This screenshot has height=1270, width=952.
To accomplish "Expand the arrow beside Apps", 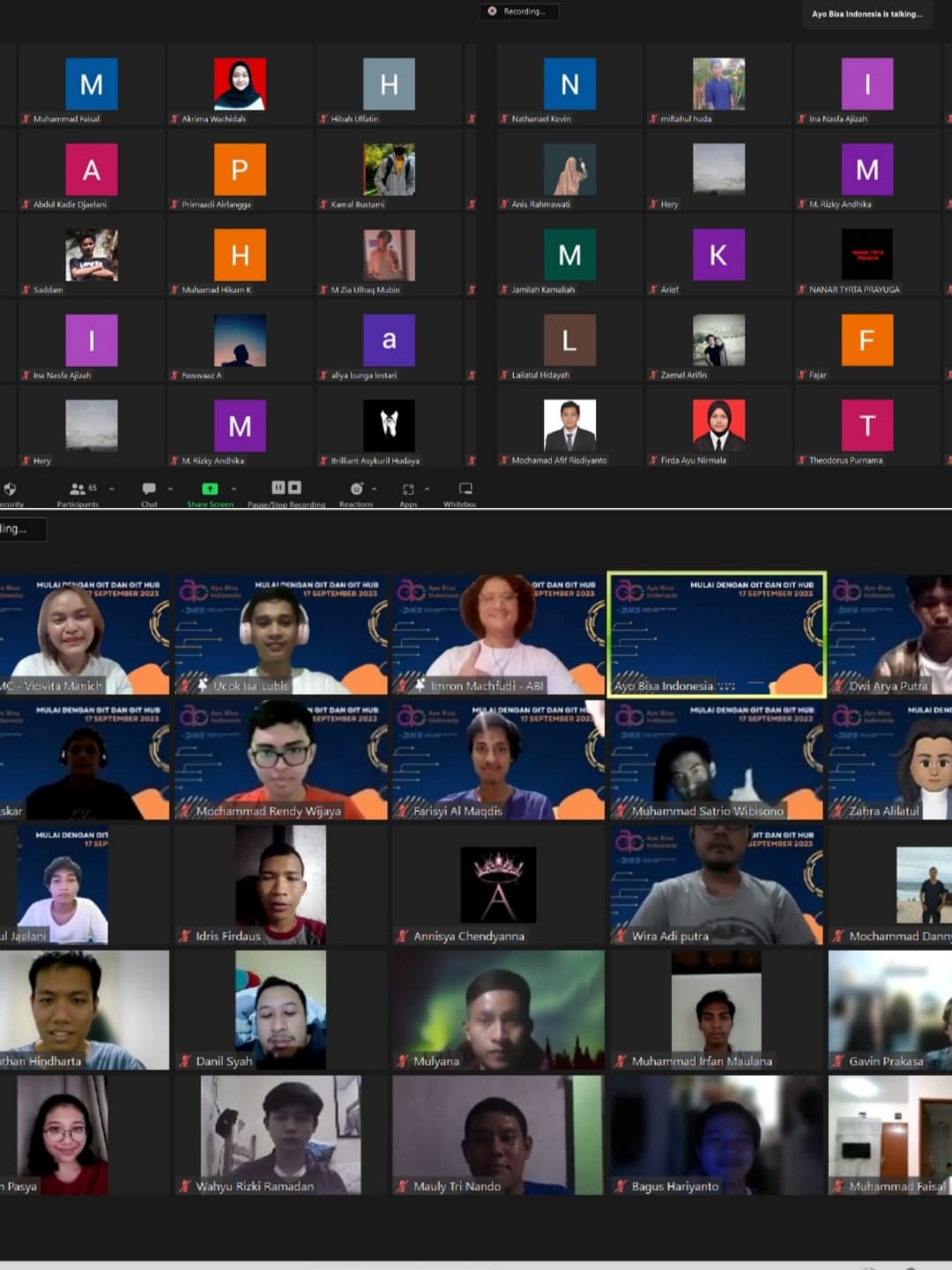I will tap(428, 489).
